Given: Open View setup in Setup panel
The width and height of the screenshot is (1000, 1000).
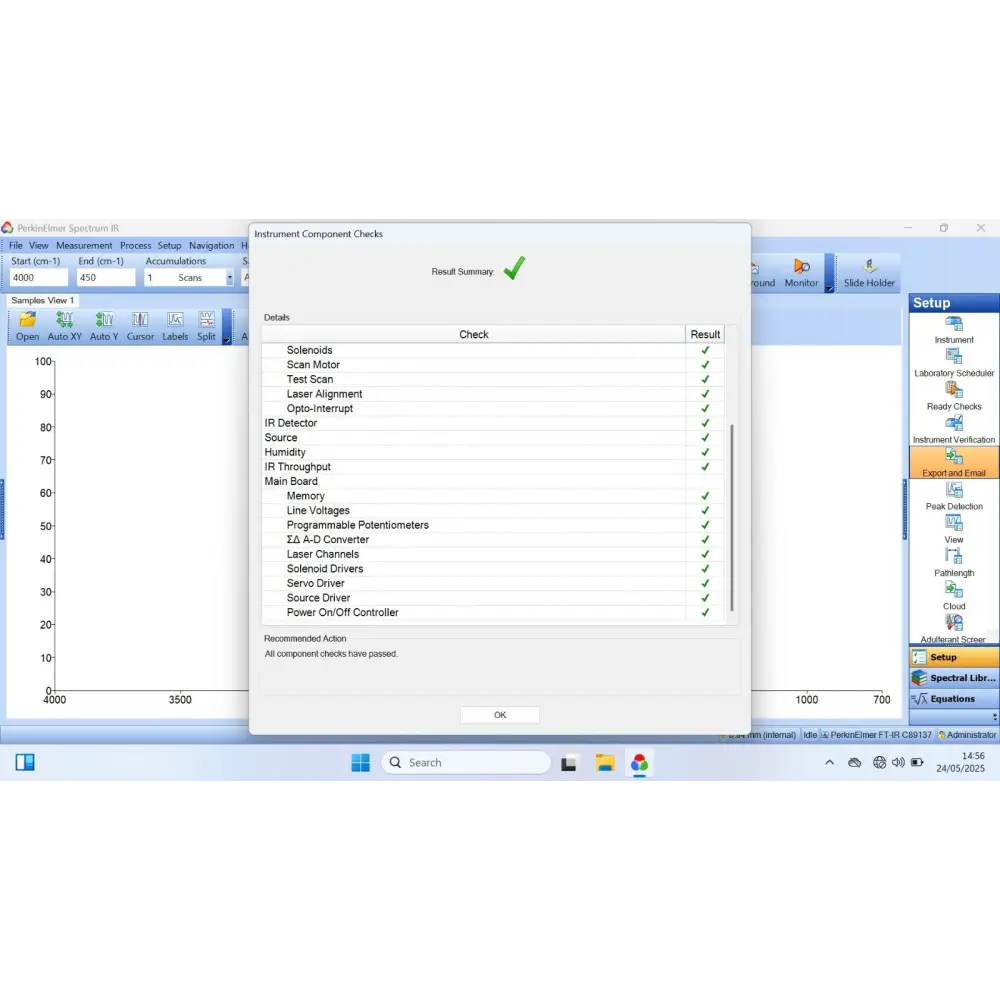Looking at the screenshot, I should pos(953,530).
